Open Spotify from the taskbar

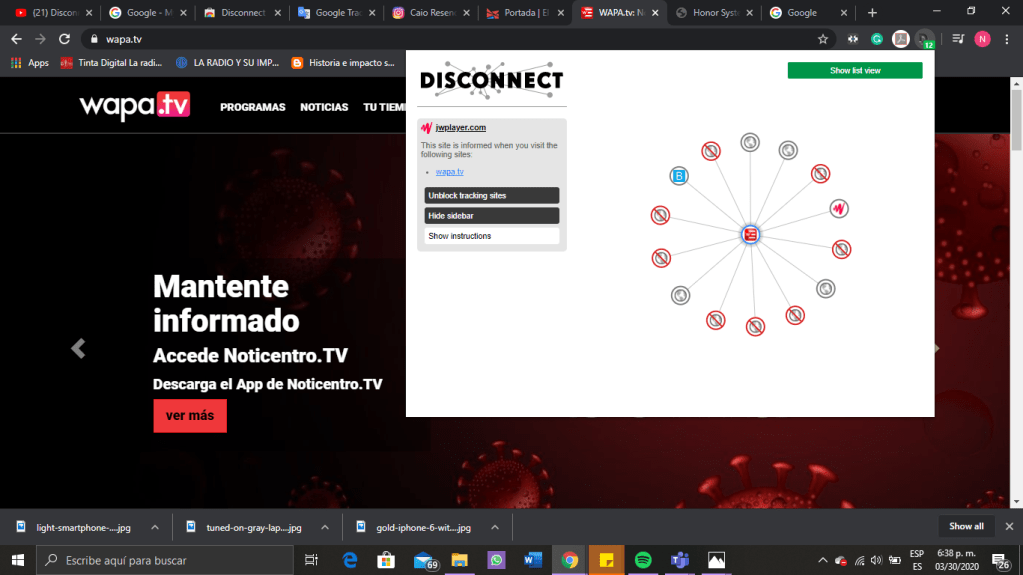point(643,560)
